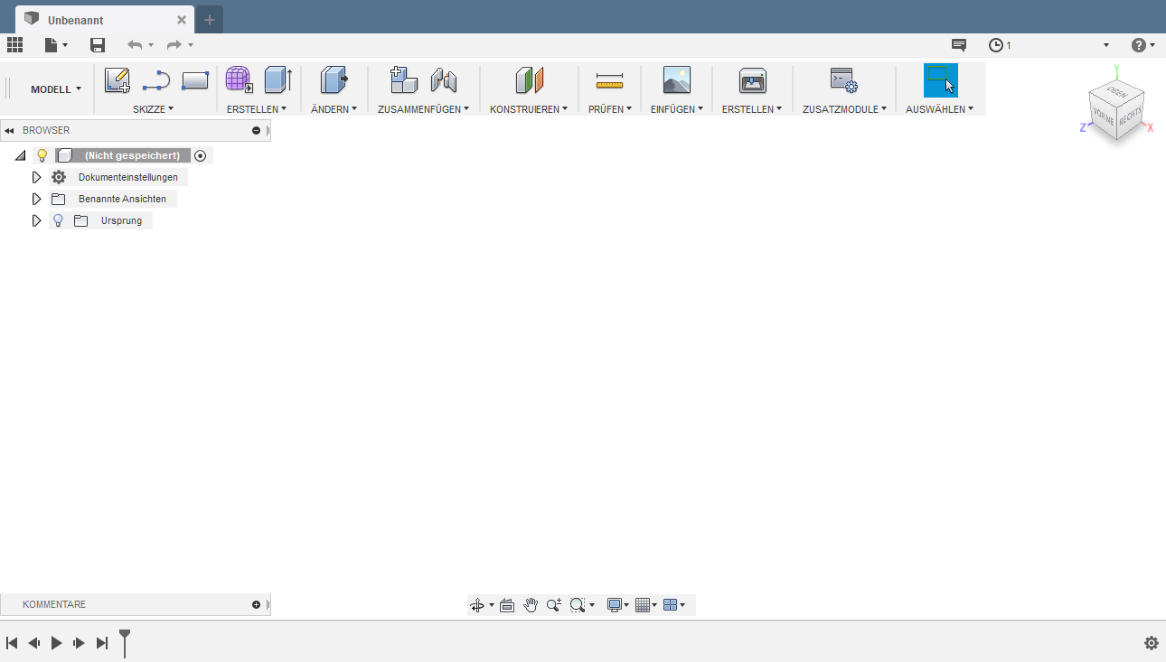This screenshot has height=662, width=1166.
Task: Select the Line sketch tool
Action: [156, 80]
